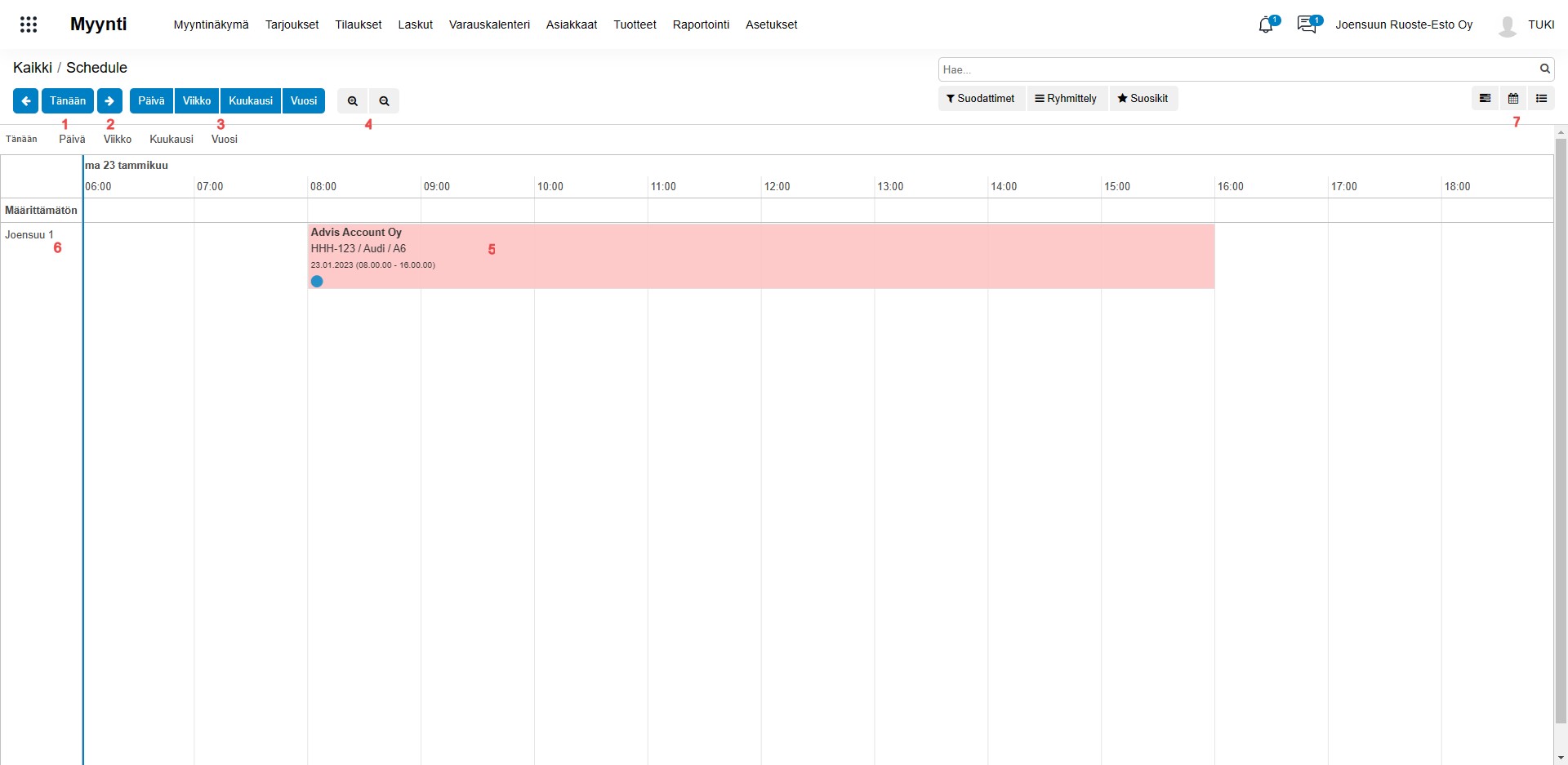
Task: Click the scrollbar down arrow
Action: pos(1561,758)
